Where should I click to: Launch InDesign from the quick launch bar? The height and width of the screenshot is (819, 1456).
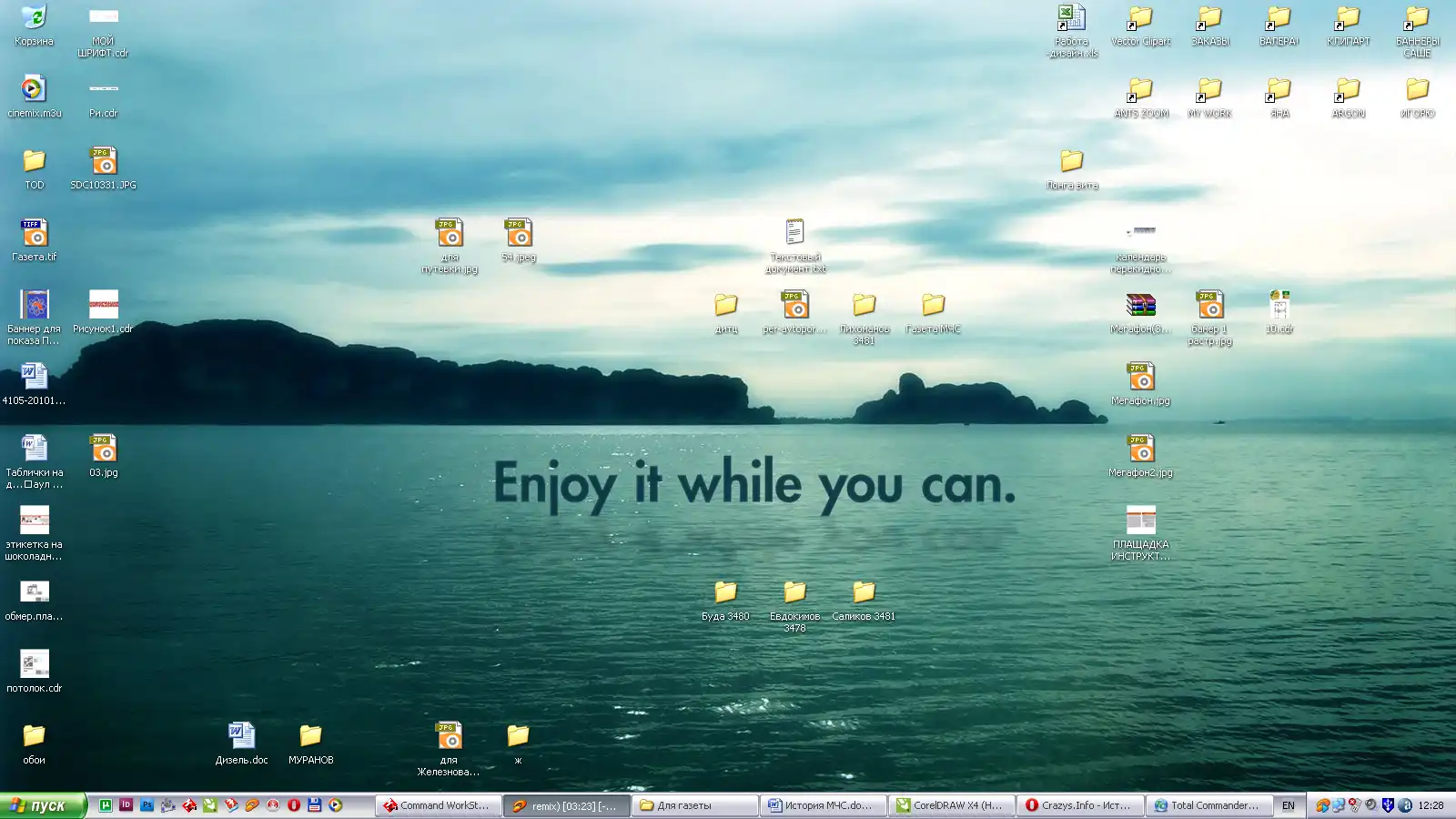pos(126,805)
